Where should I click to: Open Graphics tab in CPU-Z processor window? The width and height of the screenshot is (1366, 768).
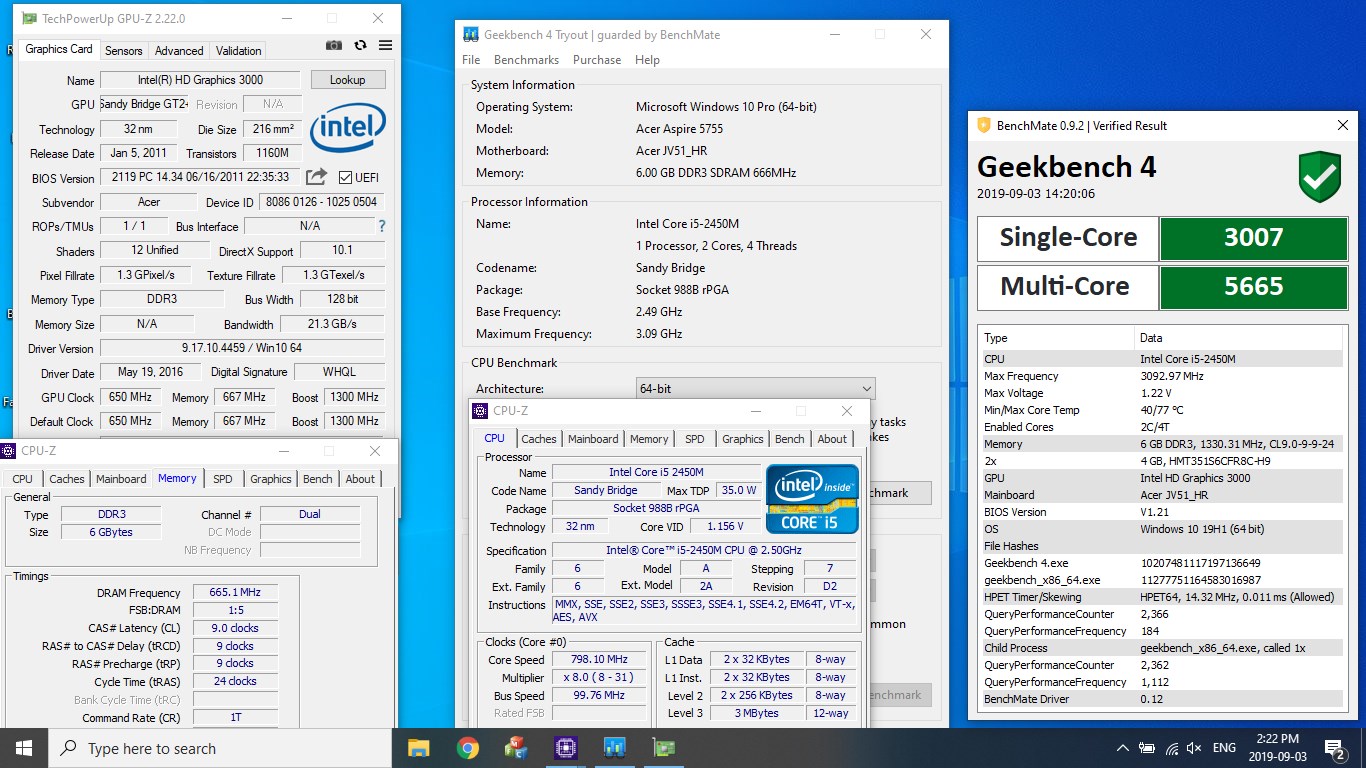[743, 439]
